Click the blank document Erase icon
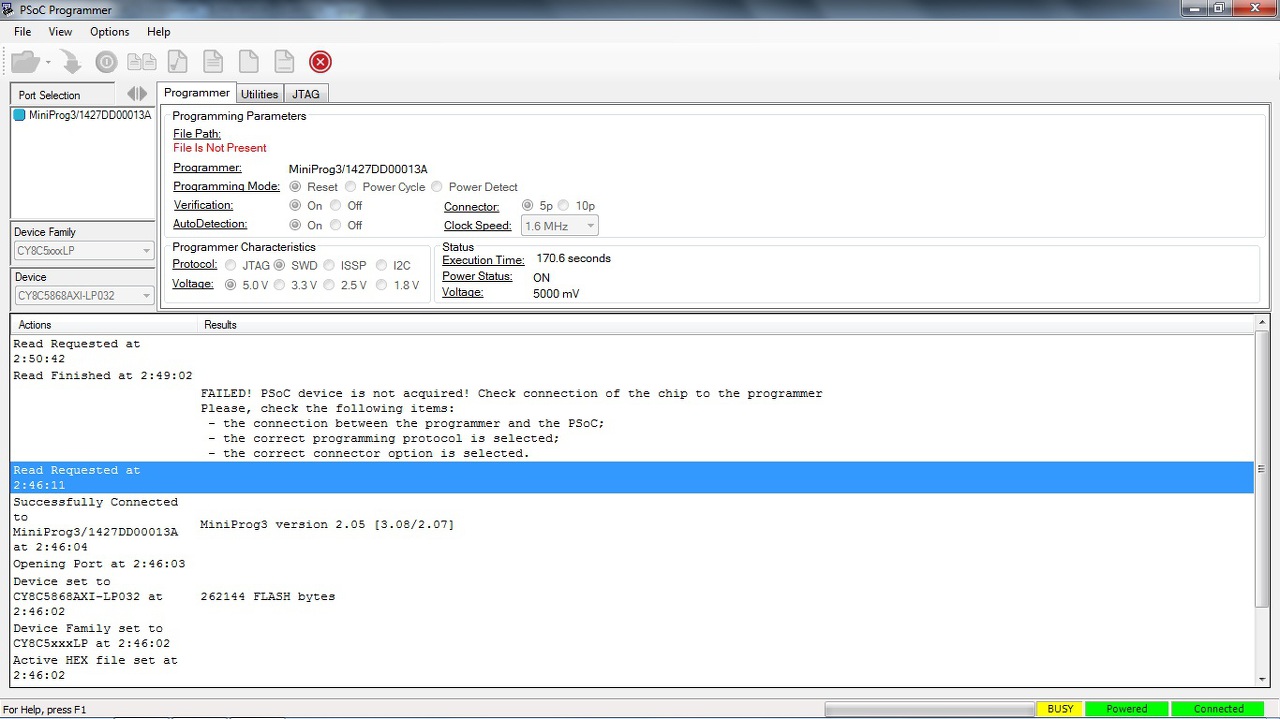The height and width of the screenshot is (719, 1280). coord(248,62)
